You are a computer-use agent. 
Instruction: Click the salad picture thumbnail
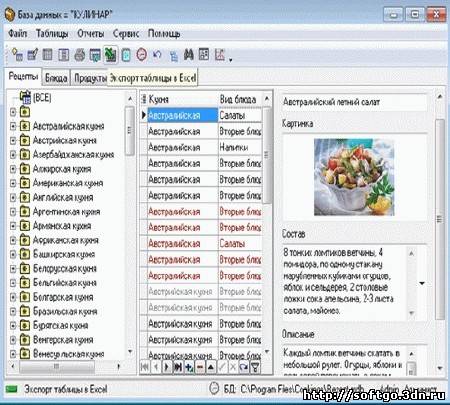coord(354,177)
